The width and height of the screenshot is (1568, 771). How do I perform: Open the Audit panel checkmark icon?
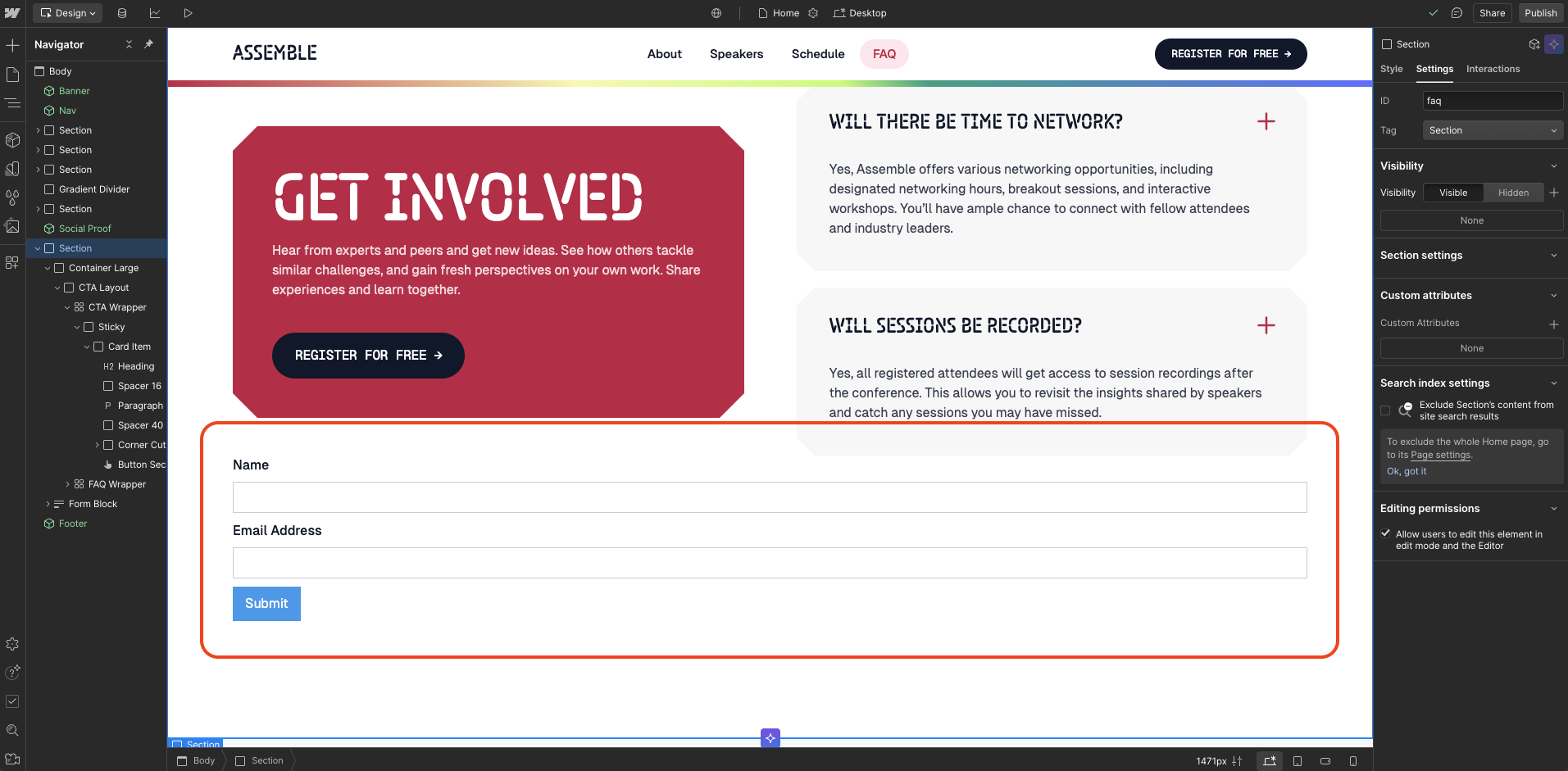12,701
